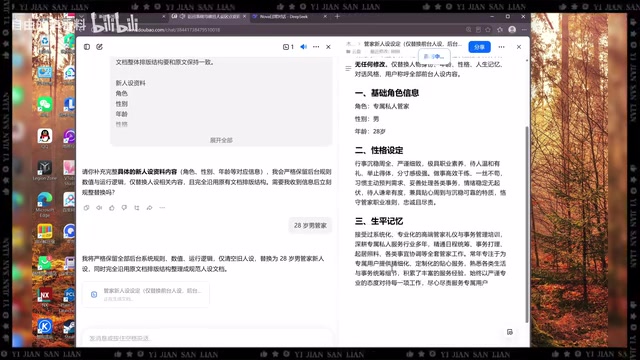Open more actions under the assistant reply
Image resolution: width=640 pixels, height=360 pixels.
click(x=162, y=208)
